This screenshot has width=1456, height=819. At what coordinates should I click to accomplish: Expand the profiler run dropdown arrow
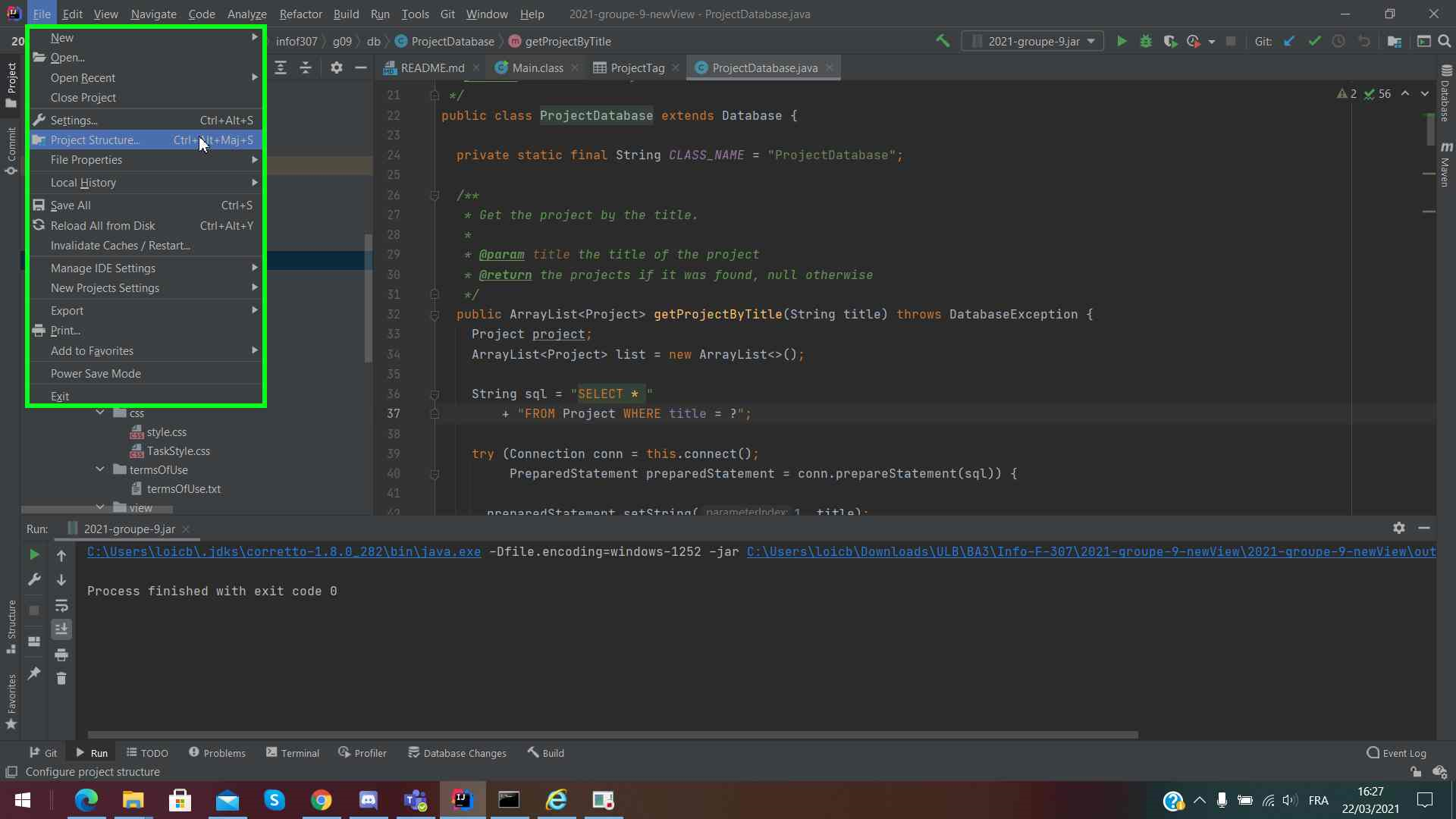pyautogui.click(x=1212, y=42)
